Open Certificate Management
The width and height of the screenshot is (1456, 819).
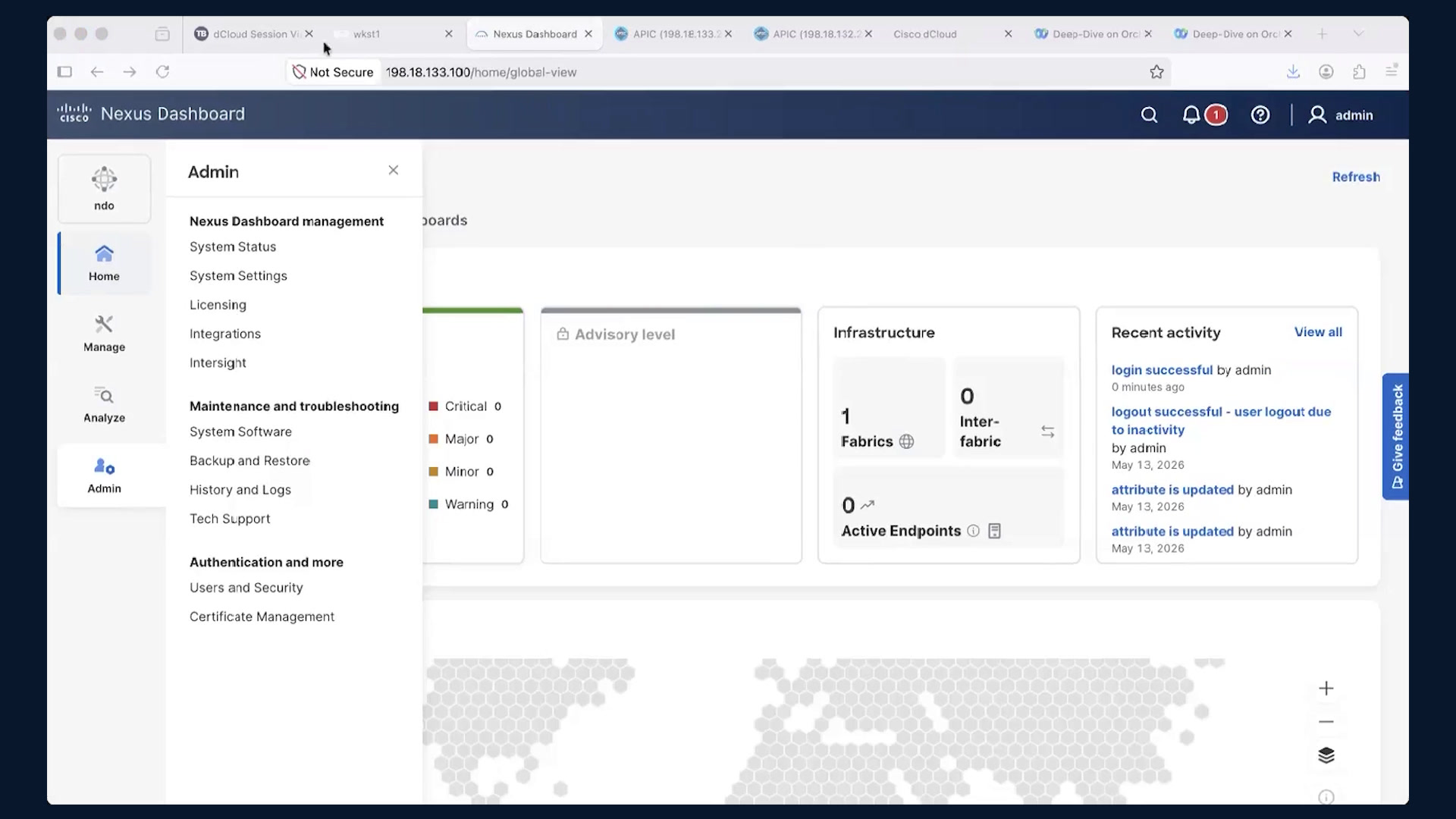[x=262, y=617]
